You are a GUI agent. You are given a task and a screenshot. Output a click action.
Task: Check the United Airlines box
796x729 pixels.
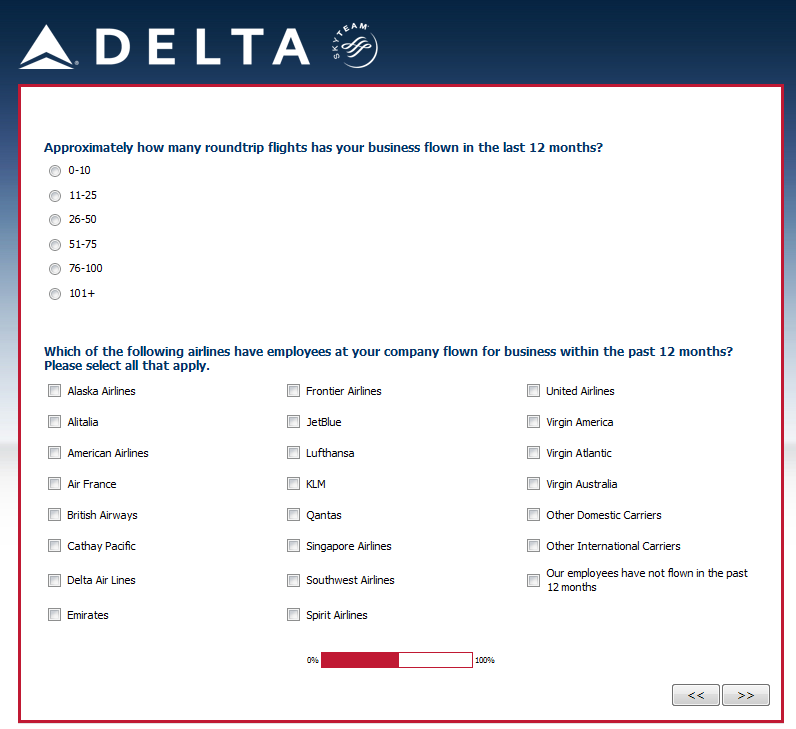(x=534, y=391)
